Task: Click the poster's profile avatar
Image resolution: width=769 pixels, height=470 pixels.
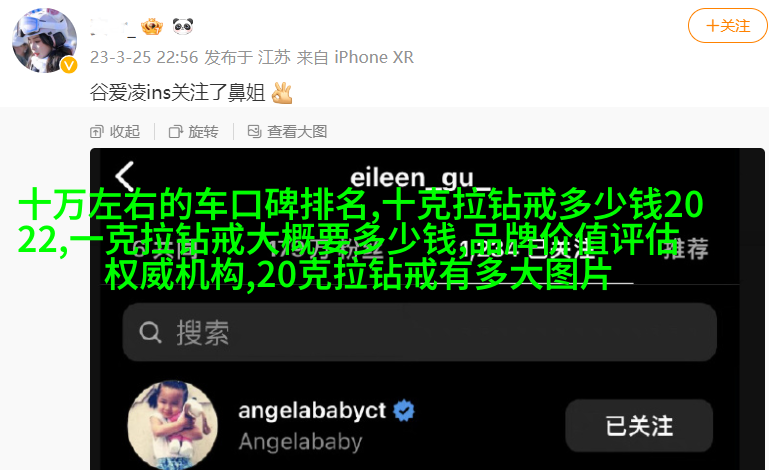Action: (44, 40)
